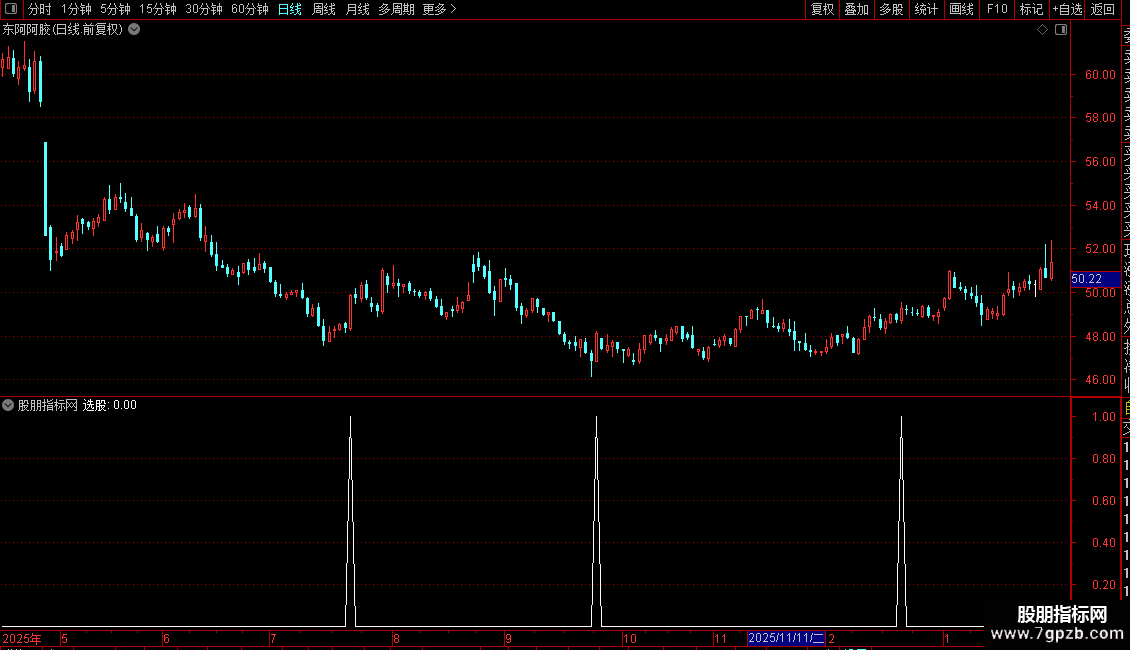Switch to 分时 chart tab
Image resolution: width=1130 pixels, height=650 pixels.
pos(40,9)
